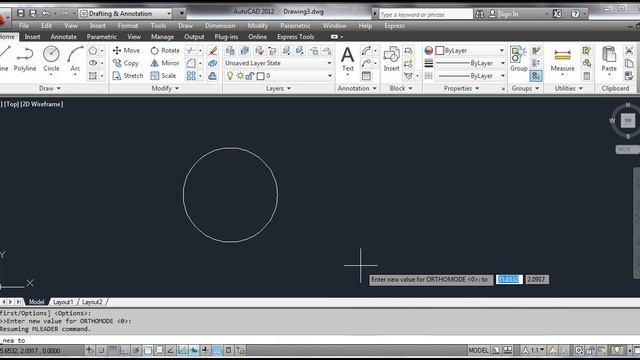Image resolution: width=640 pixels, height=360 pixels.
Task: Click the MODEL button in the status bar
Action: pyautogui.click(x=478, y=350)
